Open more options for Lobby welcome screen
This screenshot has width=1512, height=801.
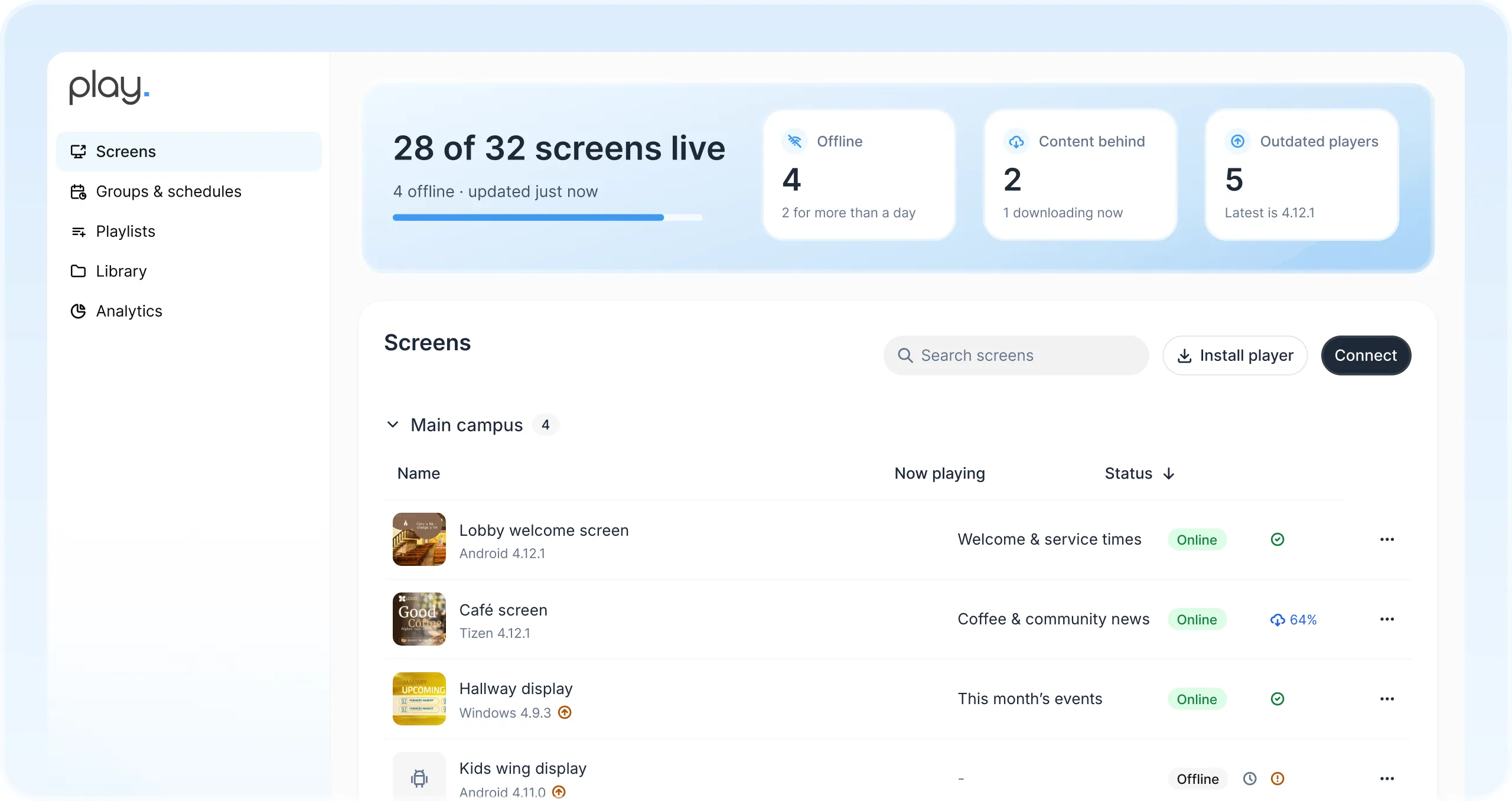pyautogui.click(x=1387, y=539)
